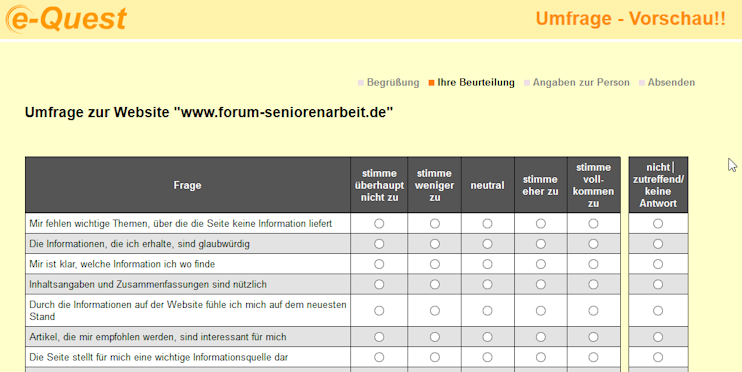The image size is (742, 372).
Task: Click the Frage column header
Action: pyautogui.click(x=187, y=185)
